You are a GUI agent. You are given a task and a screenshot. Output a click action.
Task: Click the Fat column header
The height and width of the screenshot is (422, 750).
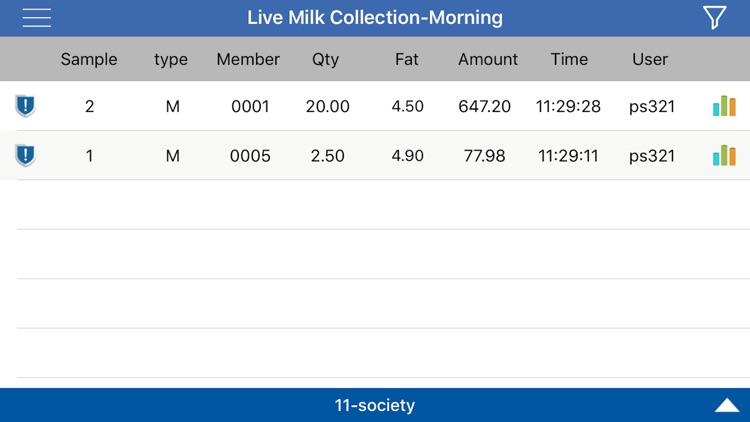tap(407, 59)
